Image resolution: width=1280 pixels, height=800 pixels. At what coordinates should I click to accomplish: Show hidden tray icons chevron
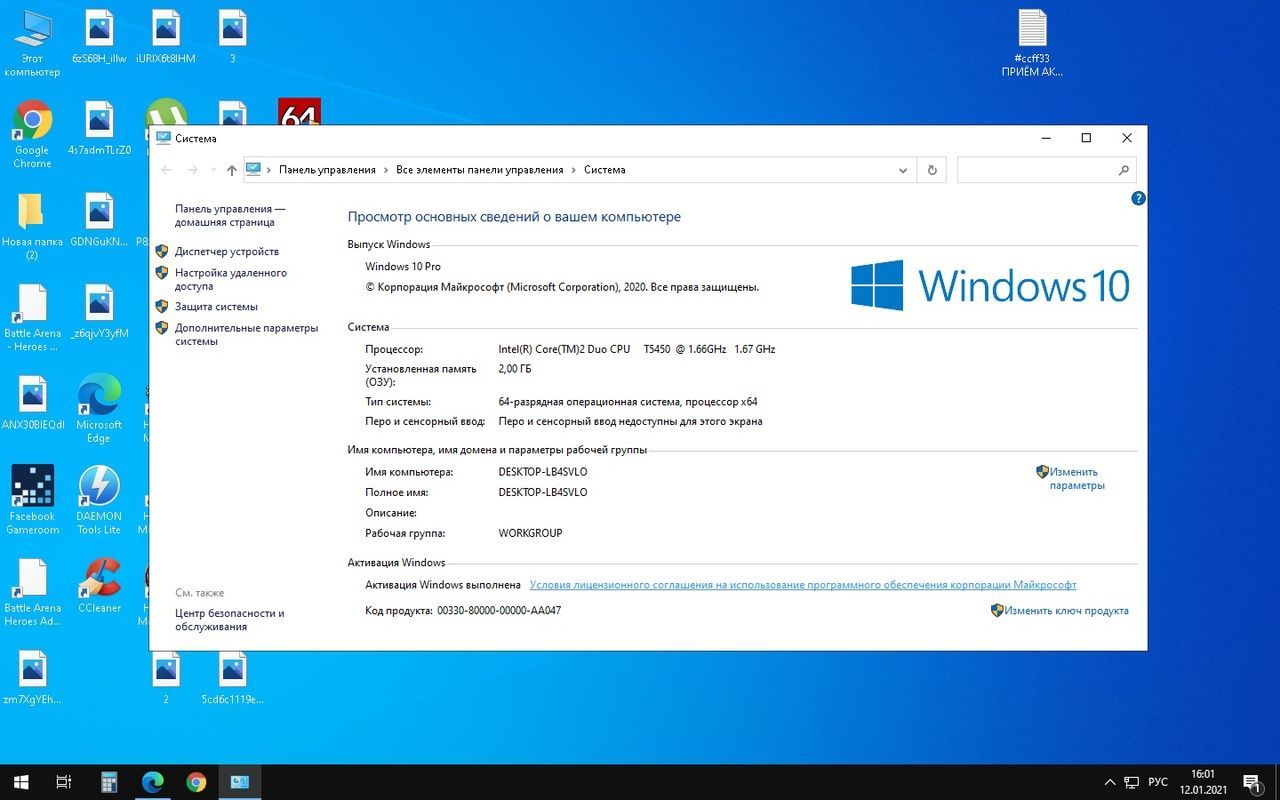tap(1109, 782)
